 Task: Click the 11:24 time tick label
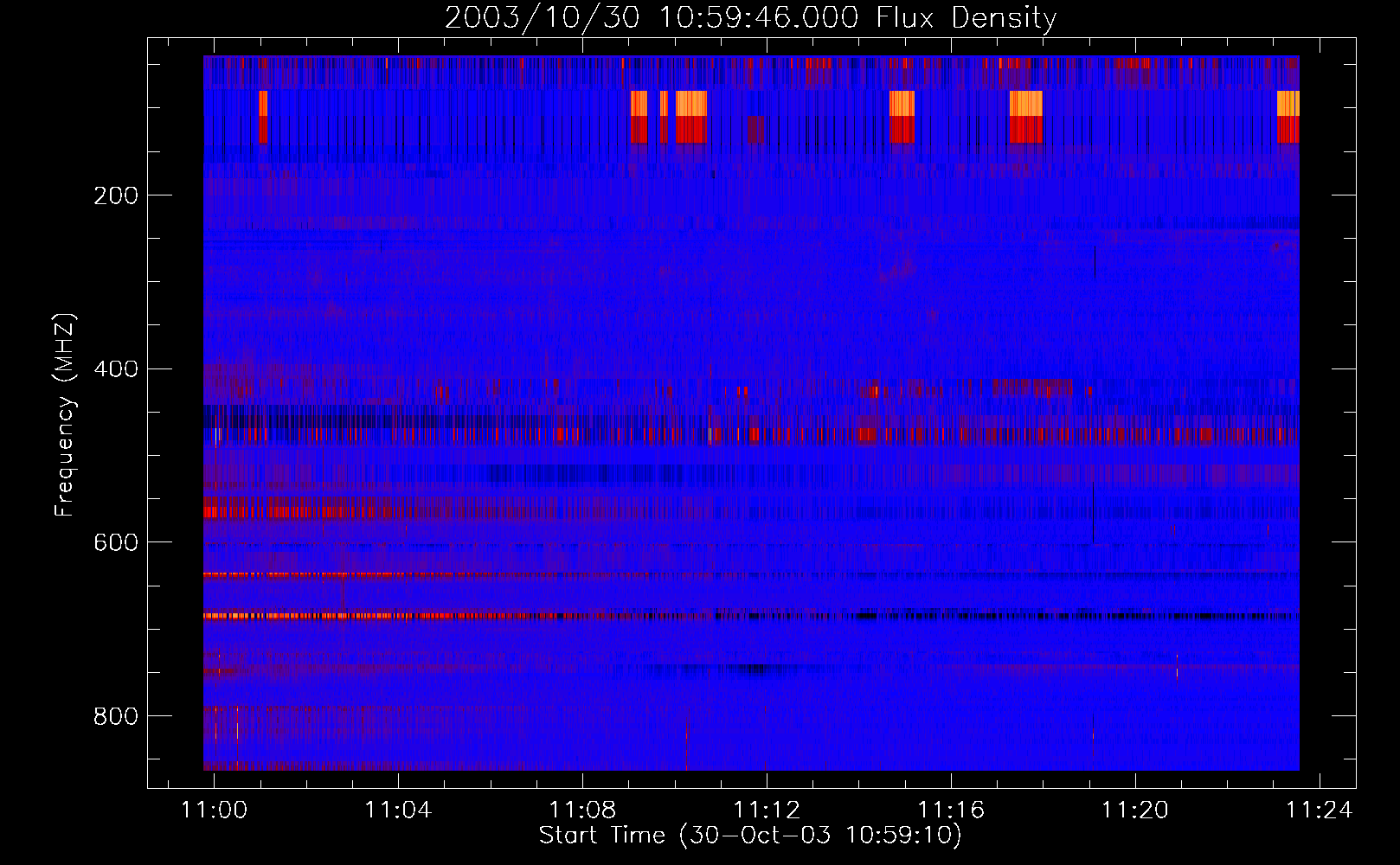1320,811
